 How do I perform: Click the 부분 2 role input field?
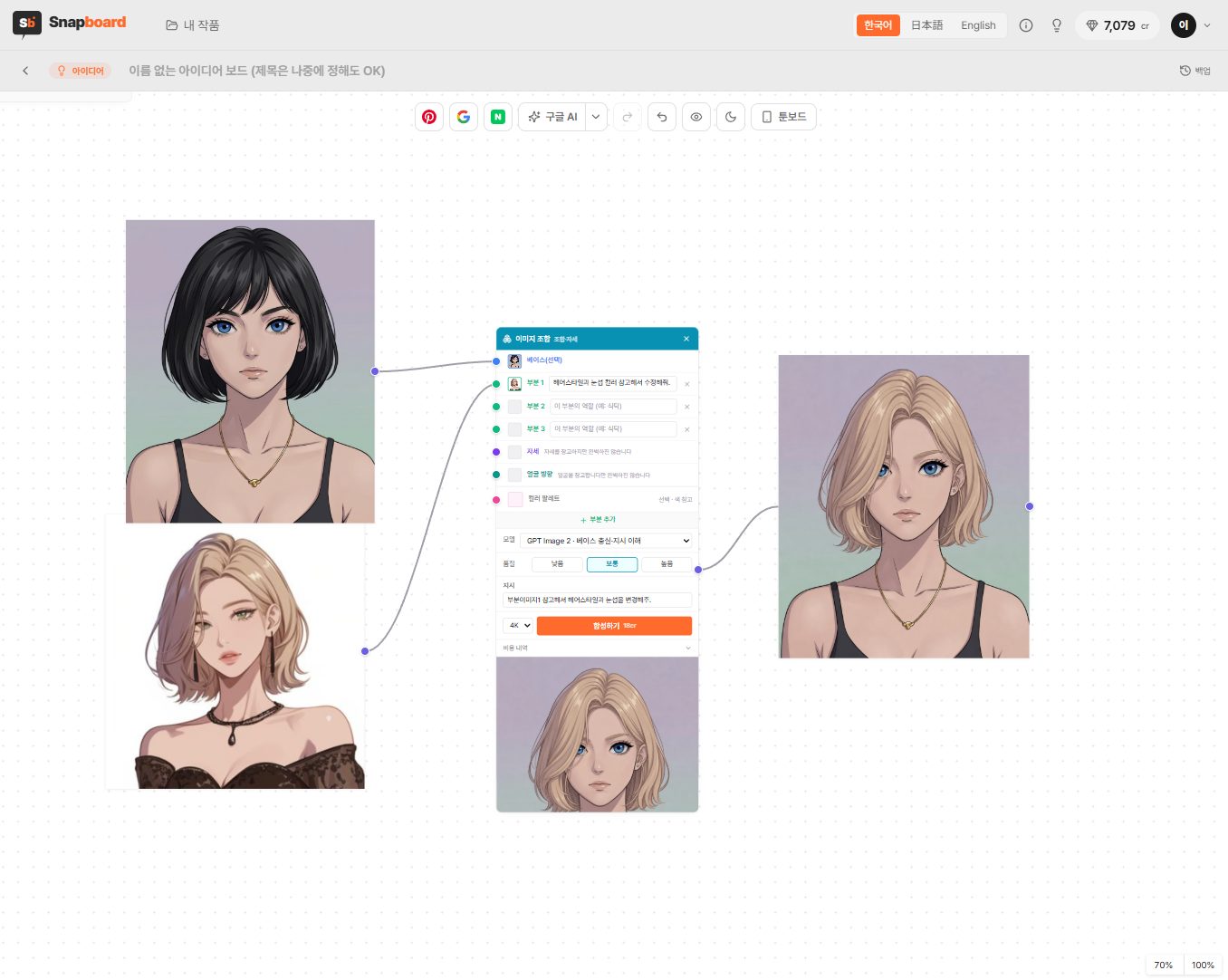[613, 407]
